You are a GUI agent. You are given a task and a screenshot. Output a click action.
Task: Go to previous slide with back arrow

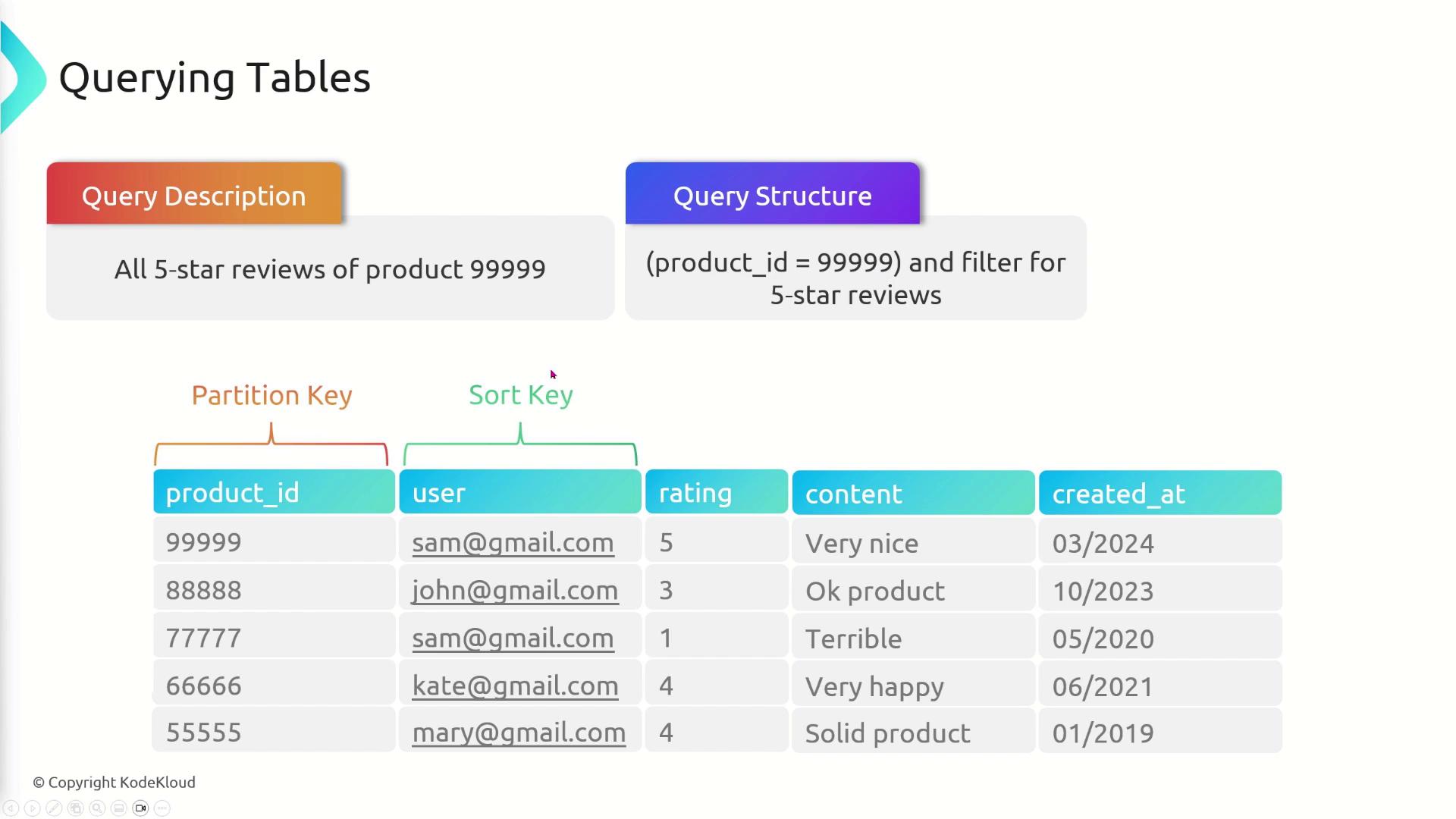(x=11, y=808)
